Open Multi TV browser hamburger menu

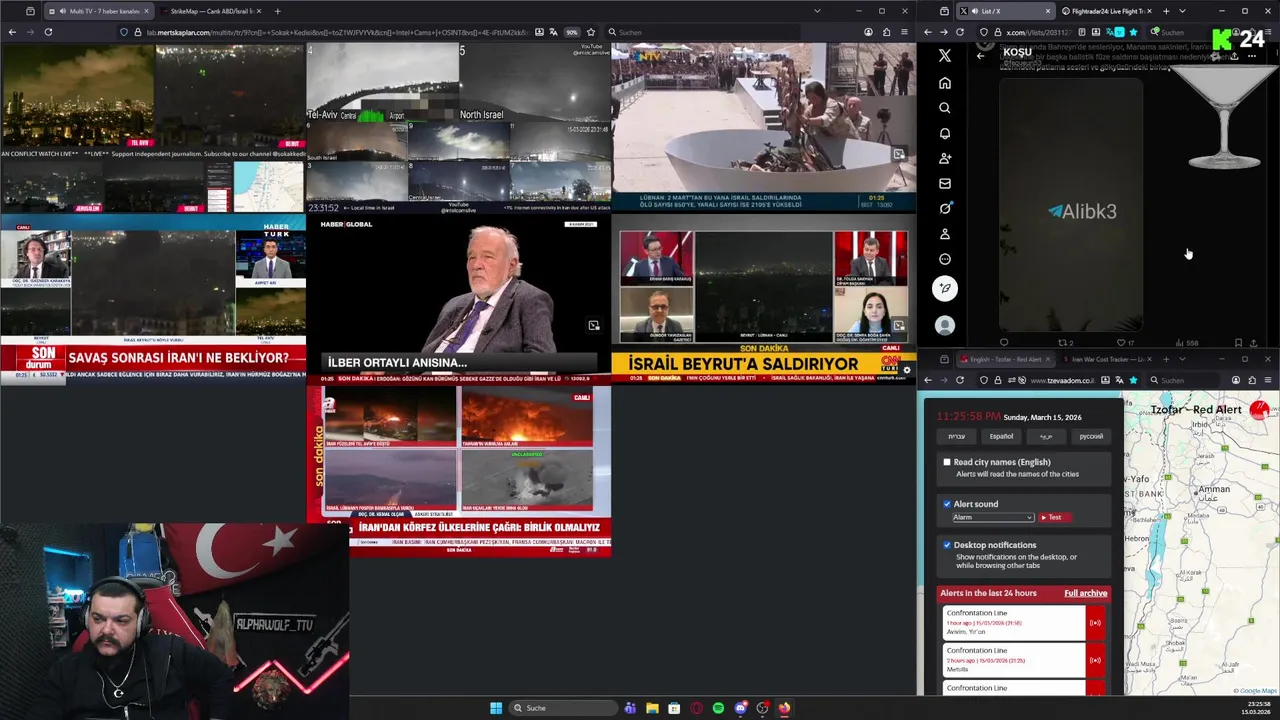pos(905,32)
